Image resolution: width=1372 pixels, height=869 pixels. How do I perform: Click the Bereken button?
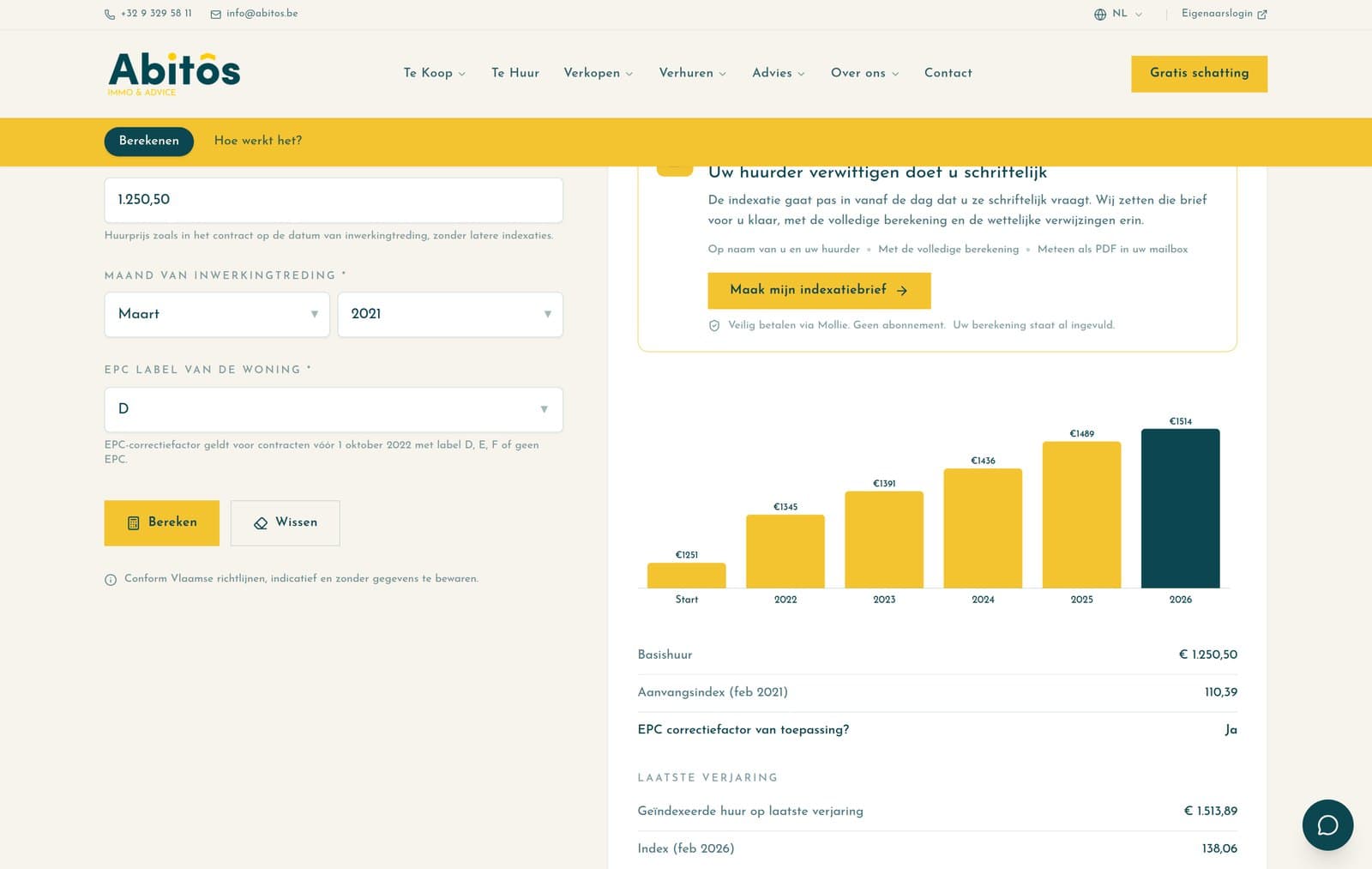162,522
